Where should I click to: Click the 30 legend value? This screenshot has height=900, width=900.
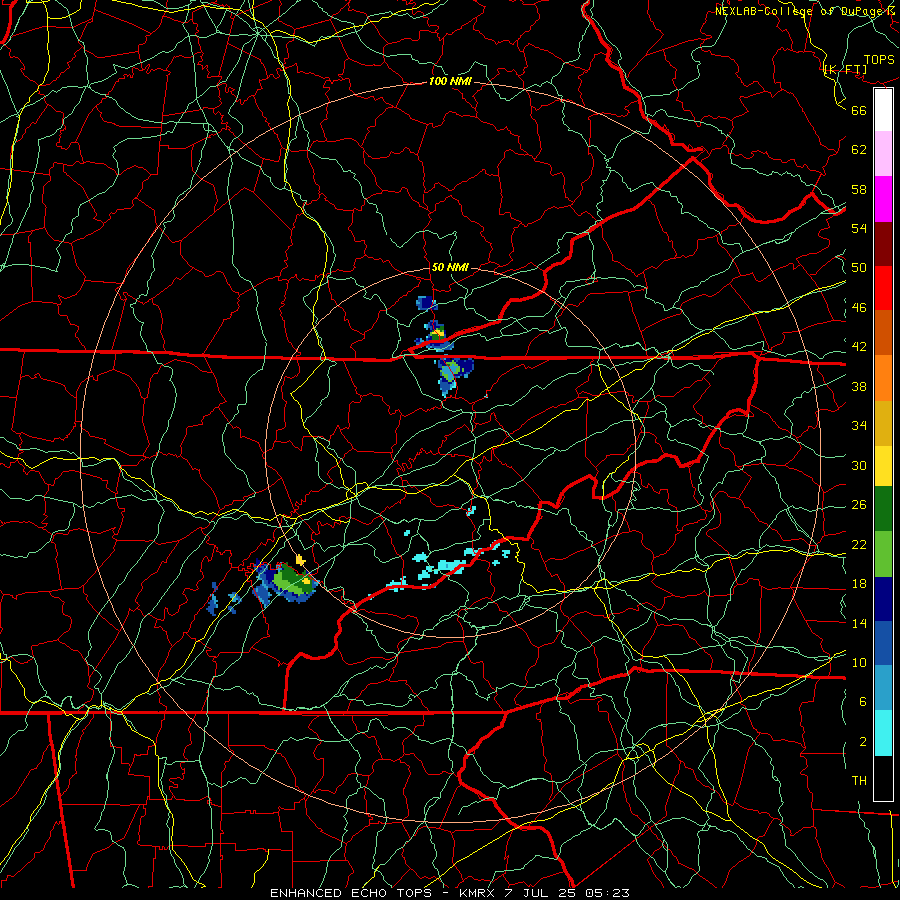click(859, 465)
